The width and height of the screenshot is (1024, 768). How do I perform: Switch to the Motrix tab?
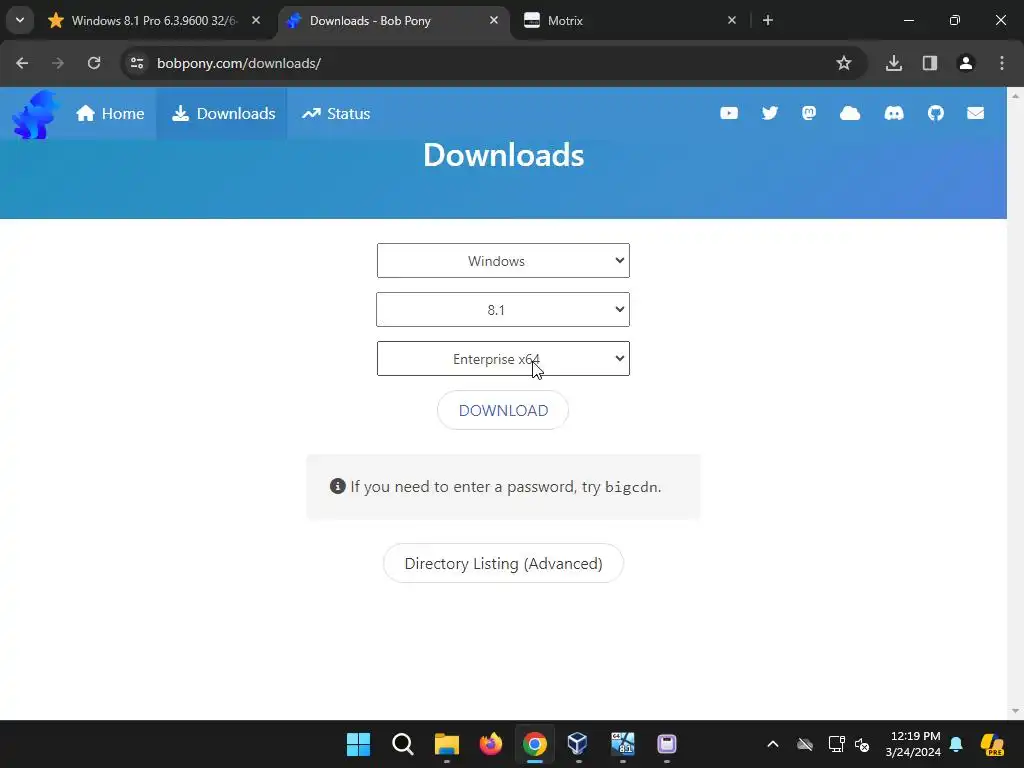point(630,20)
